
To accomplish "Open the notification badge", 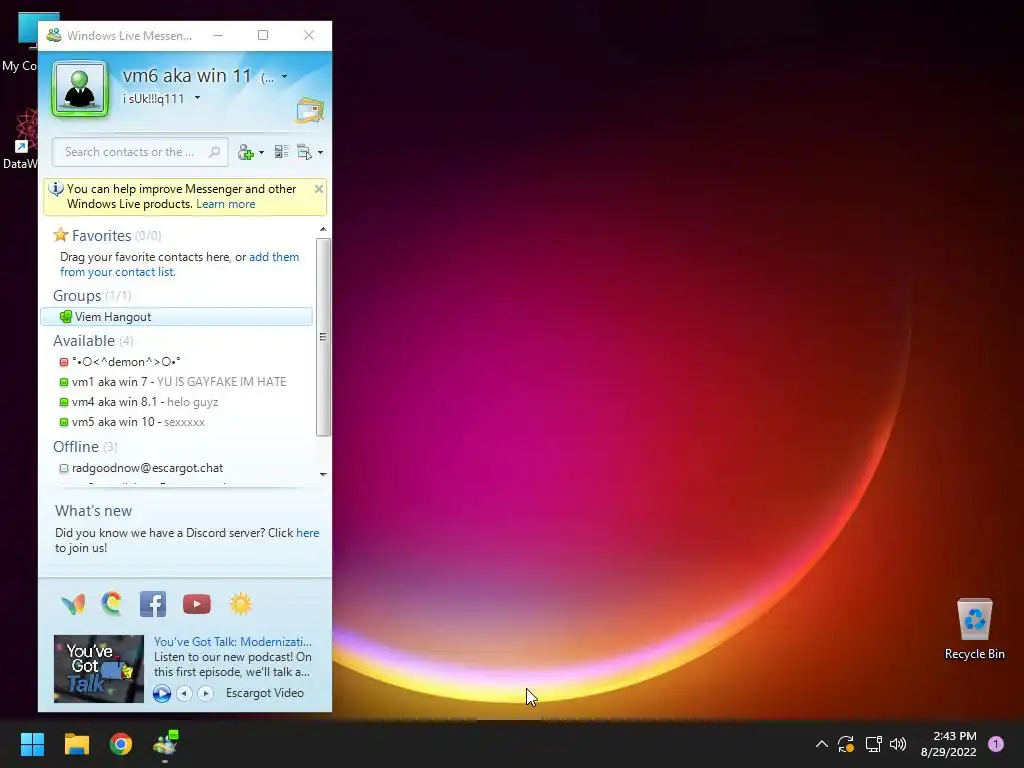I will pyautogui.click(x=996, y=744).
